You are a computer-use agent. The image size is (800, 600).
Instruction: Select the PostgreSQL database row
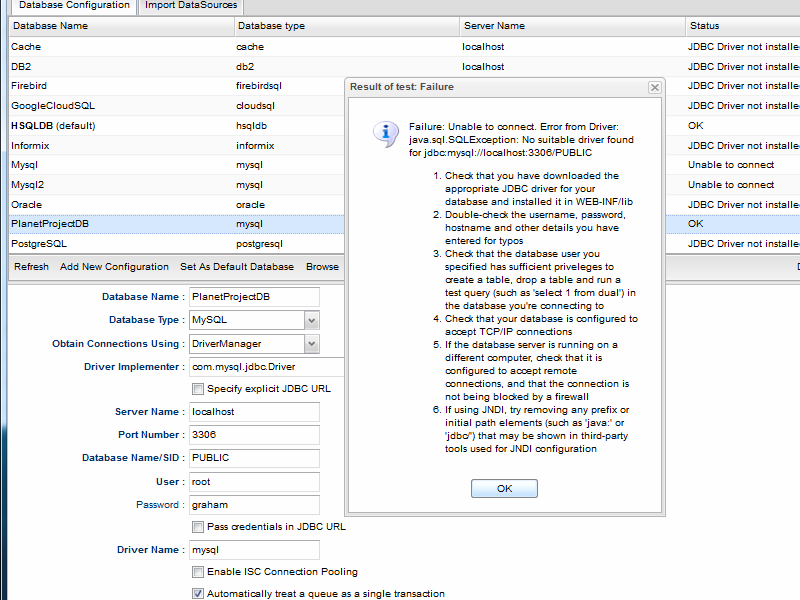(x=120, y=243)
